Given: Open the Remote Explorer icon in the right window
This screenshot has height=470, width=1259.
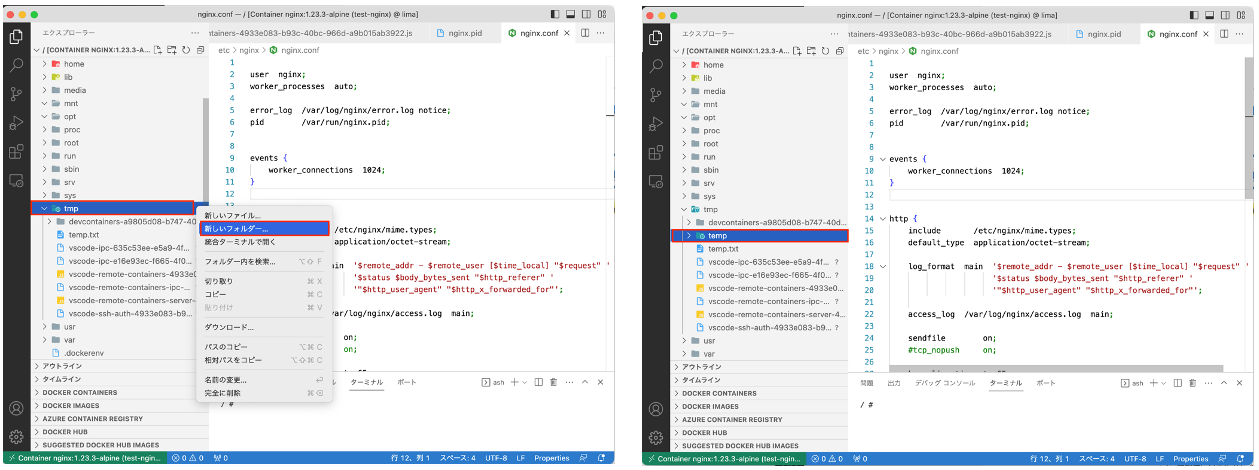Looking at the screenshot, I should pyautogui.click(x=656, y=181).
